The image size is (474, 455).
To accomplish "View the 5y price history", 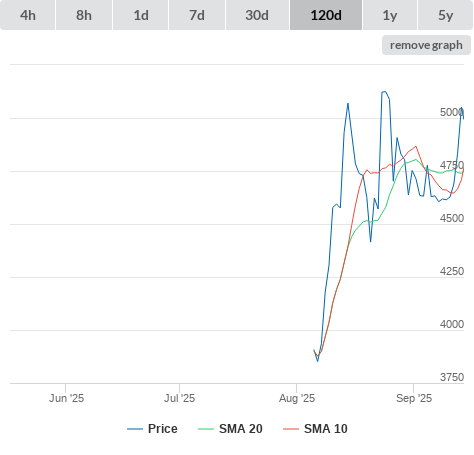I will coord(446,15).
